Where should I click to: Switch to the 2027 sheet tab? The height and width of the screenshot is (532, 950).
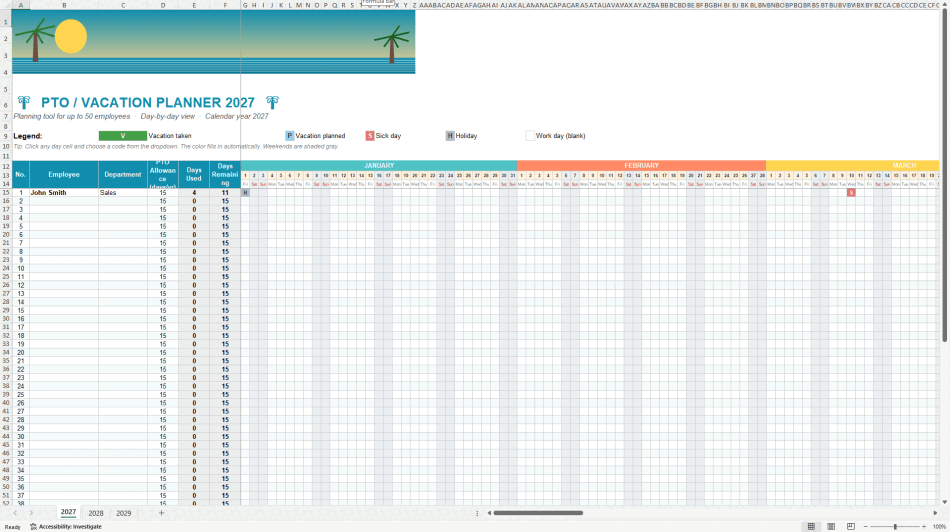68,513
